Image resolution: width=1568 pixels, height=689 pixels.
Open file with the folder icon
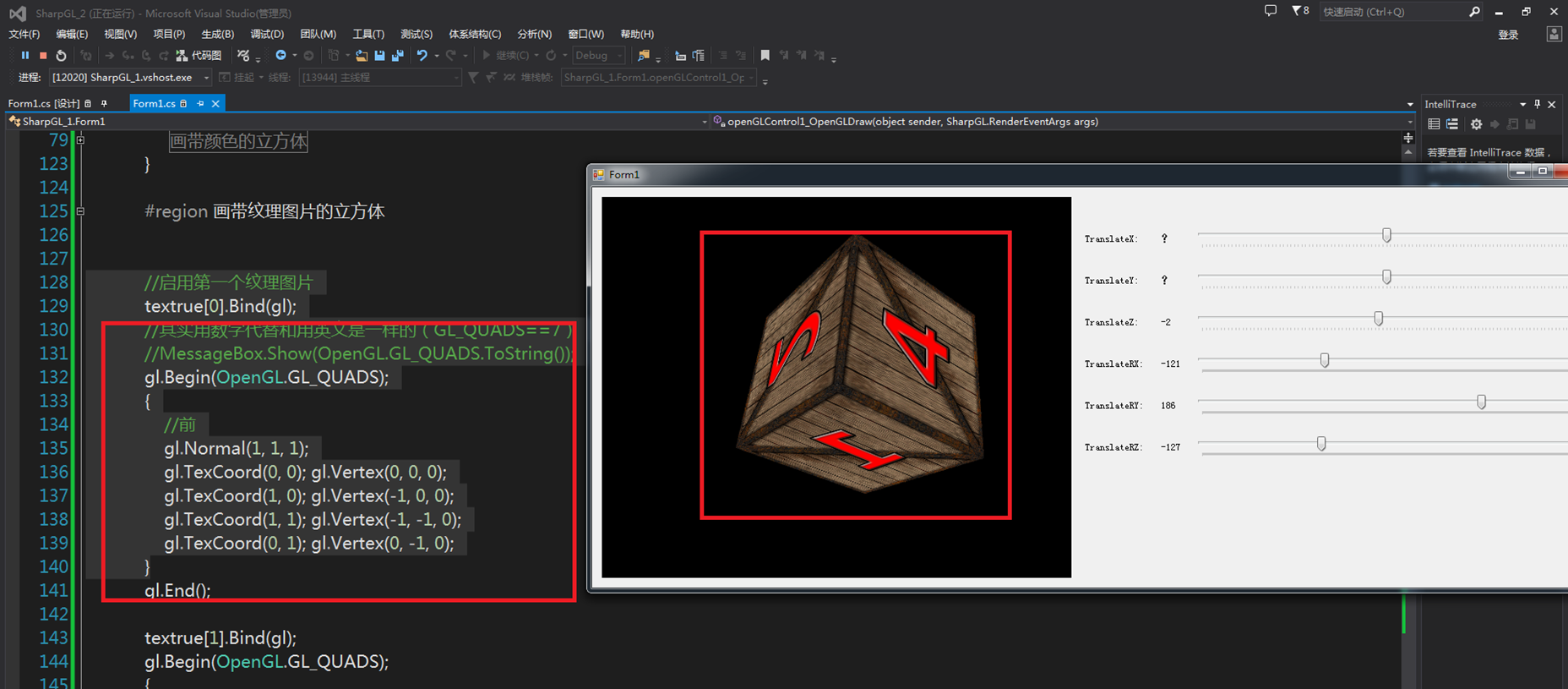[x=362, y=56]
